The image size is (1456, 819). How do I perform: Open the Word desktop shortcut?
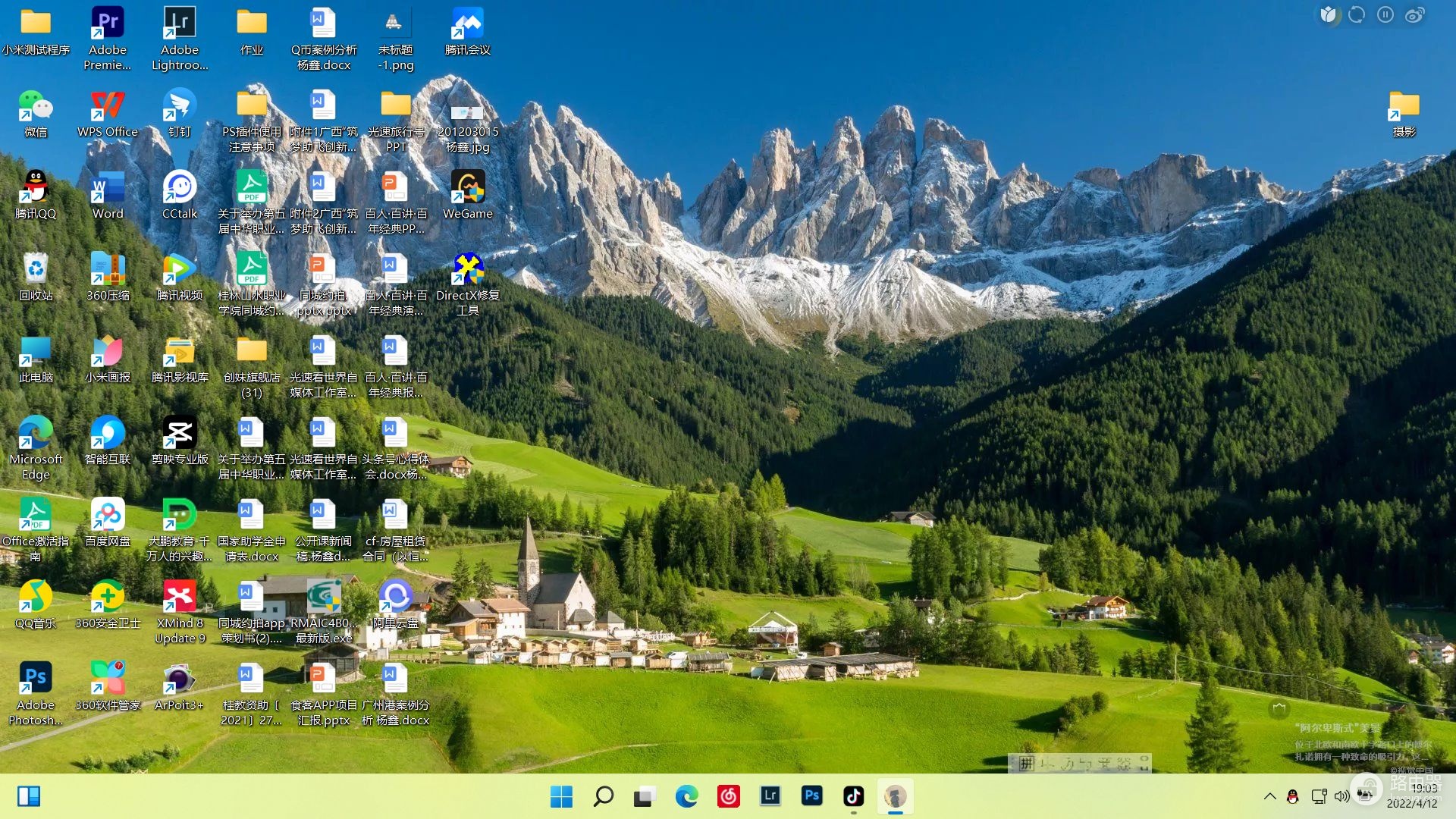coord(108,196)
